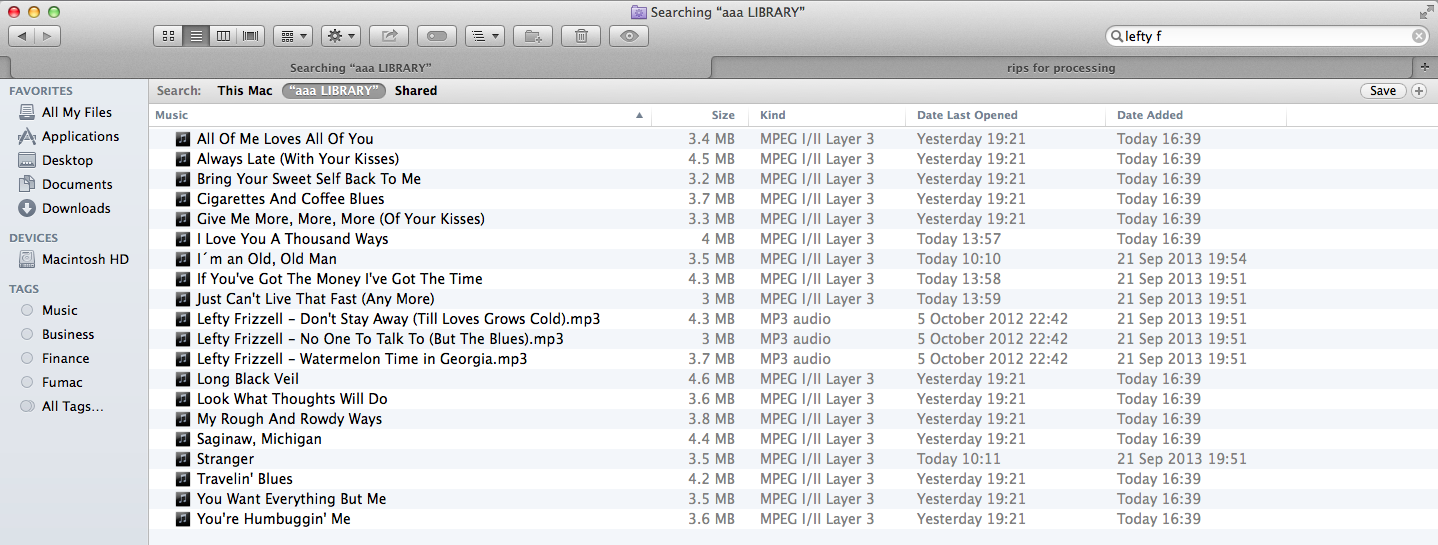Select 'You Want Everything But Me' file
This screenshot has height=545, width=1438.
(x=292, y=499)
